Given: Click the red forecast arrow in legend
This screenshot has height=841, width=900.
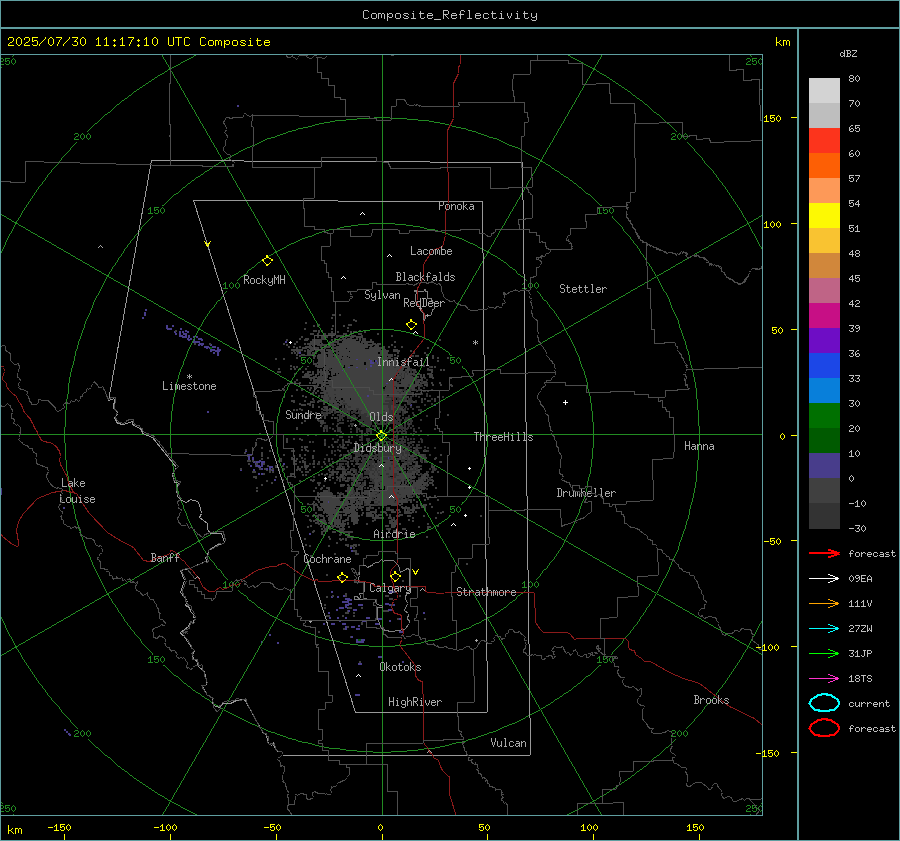Looking at the screenshot, I should pyautogui.click(x=824, y=553).
